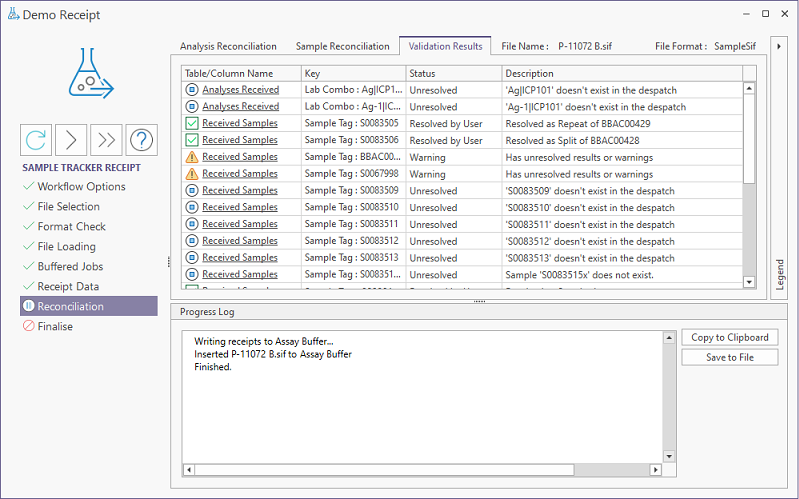Click unresolved icon for S0083510 row

pos(192,207)
